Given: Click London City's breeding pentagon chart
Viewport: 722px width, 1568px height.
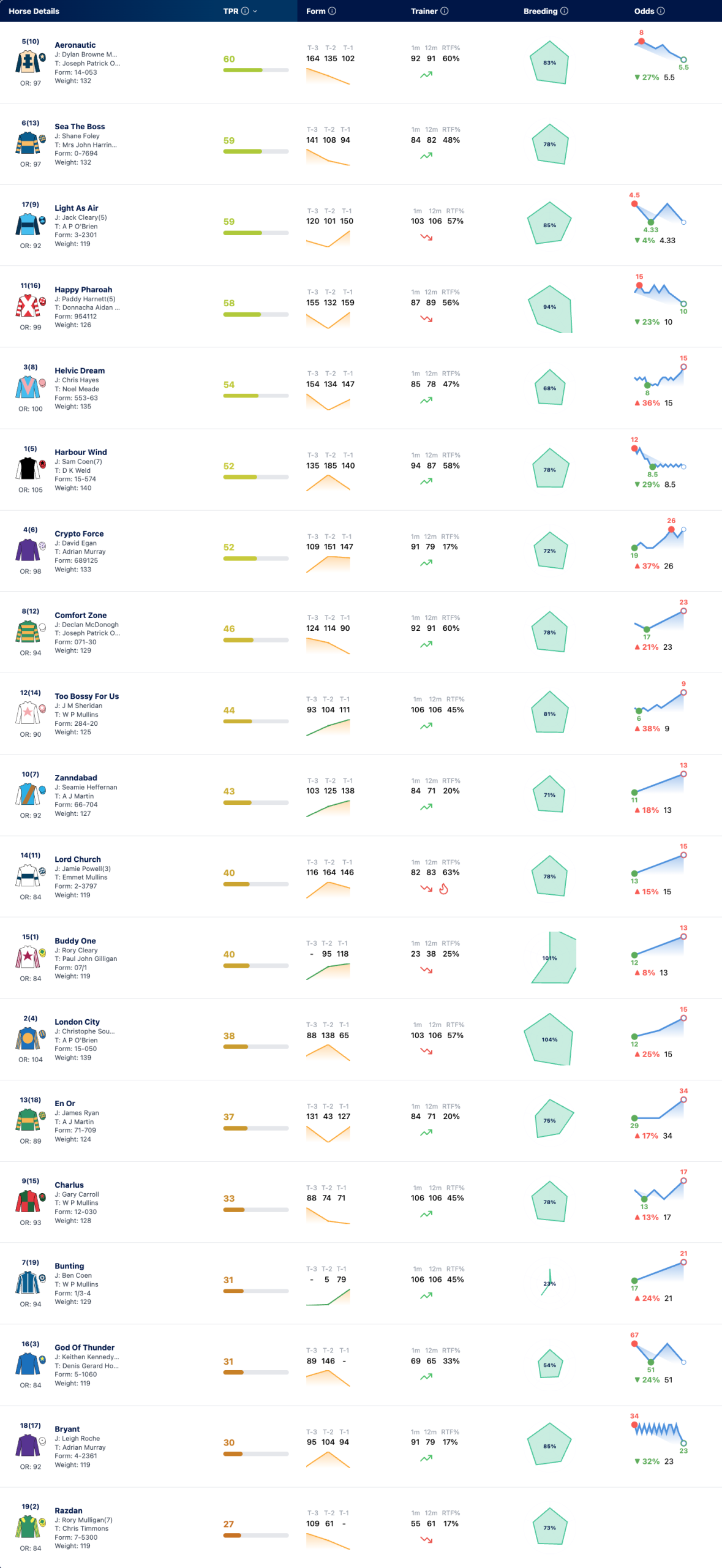Looking at the screenshot, I should [549, 1039].
